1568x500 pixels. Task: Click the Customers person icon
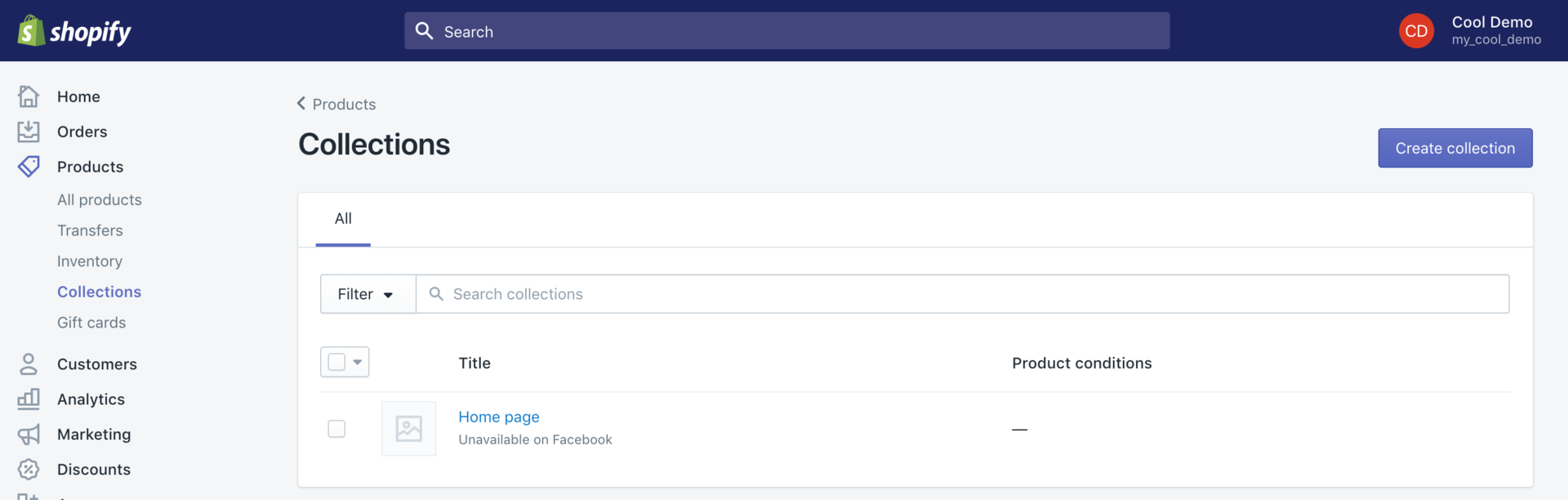(x=29, y=364)
